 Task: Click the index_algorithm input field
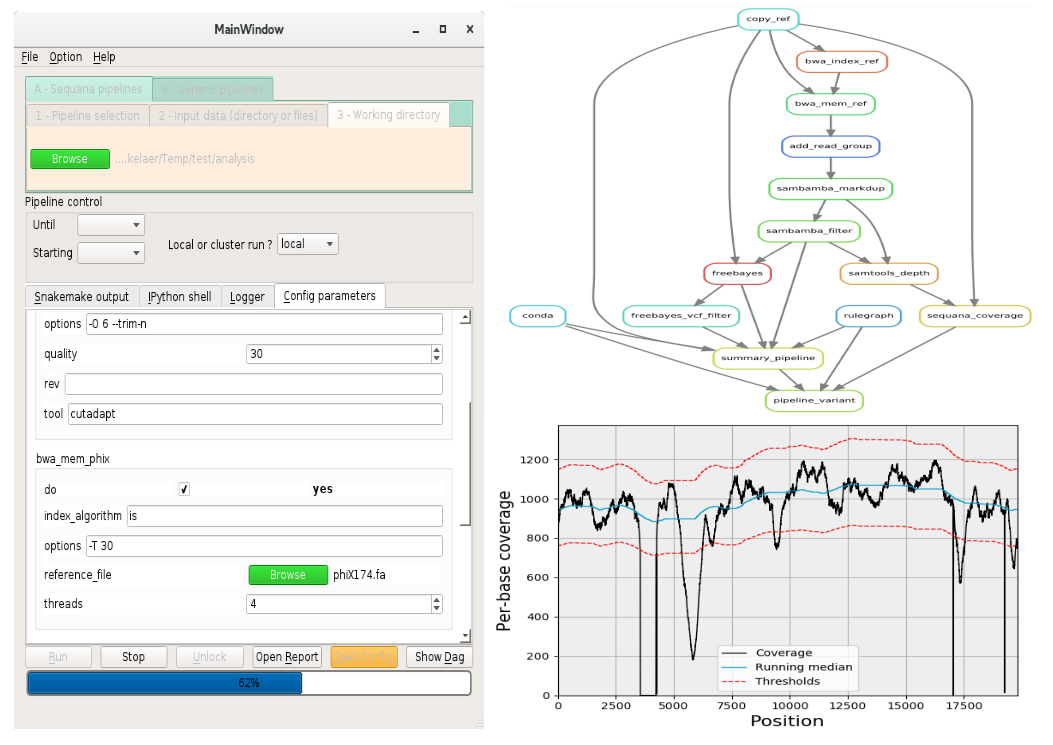285,516
